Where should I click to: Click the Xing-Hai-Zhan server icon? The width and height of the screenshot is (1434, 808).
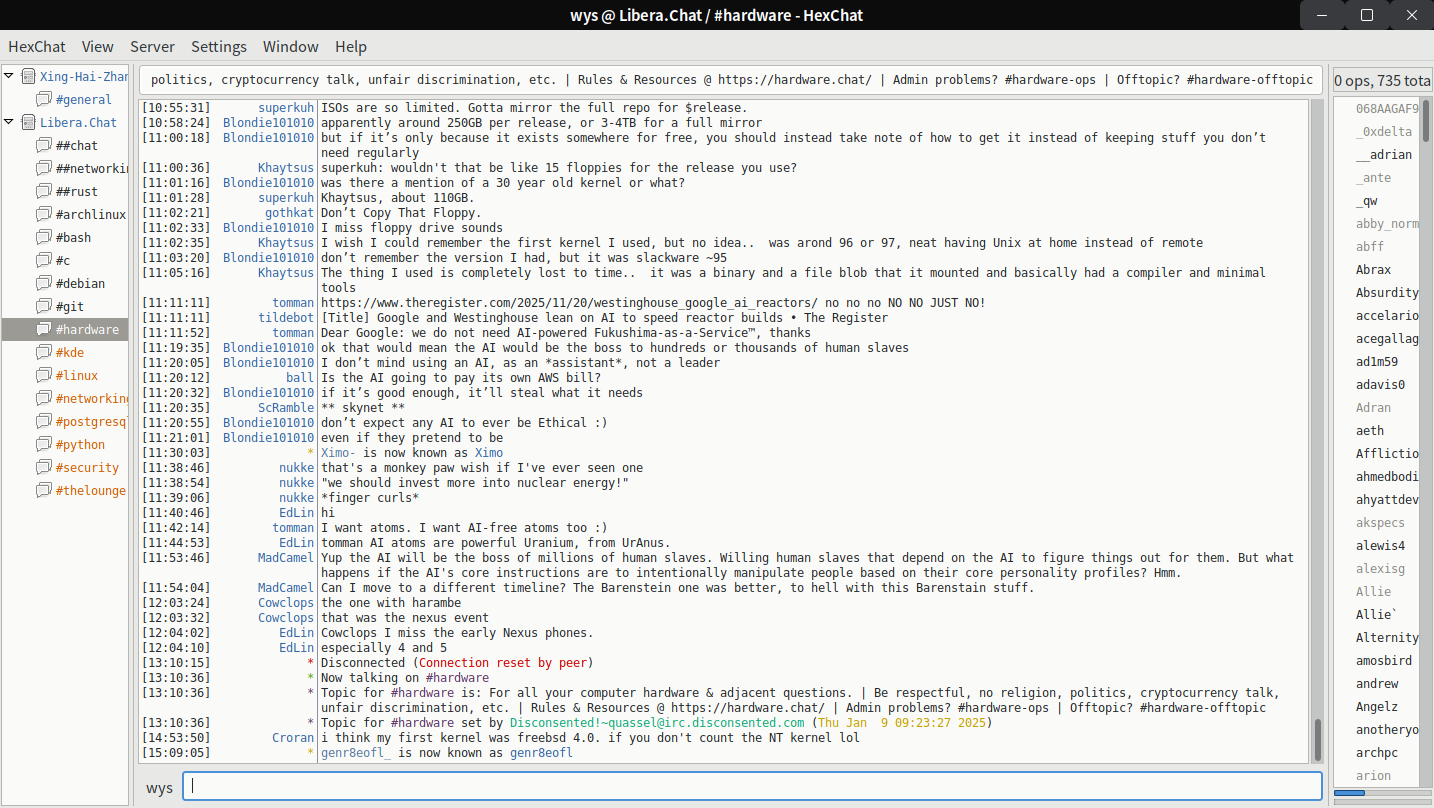click(x=28, y=76)
